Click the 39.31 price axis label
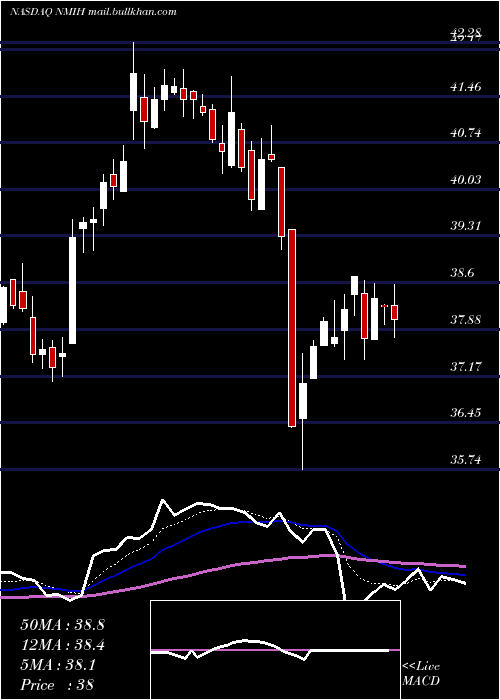 point(466,226)
